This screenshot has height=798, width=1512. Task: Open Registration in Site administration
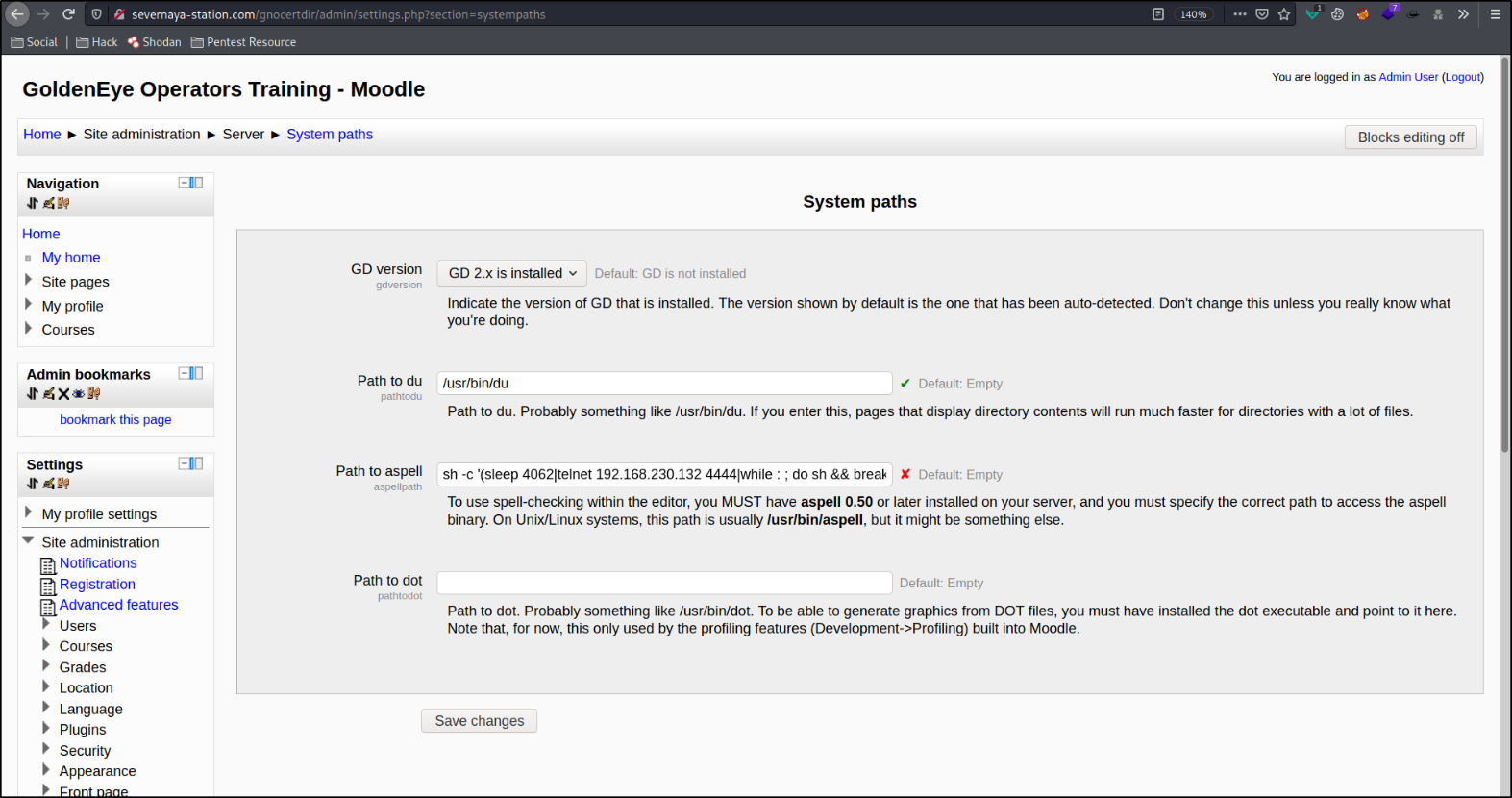coord(97,585)
